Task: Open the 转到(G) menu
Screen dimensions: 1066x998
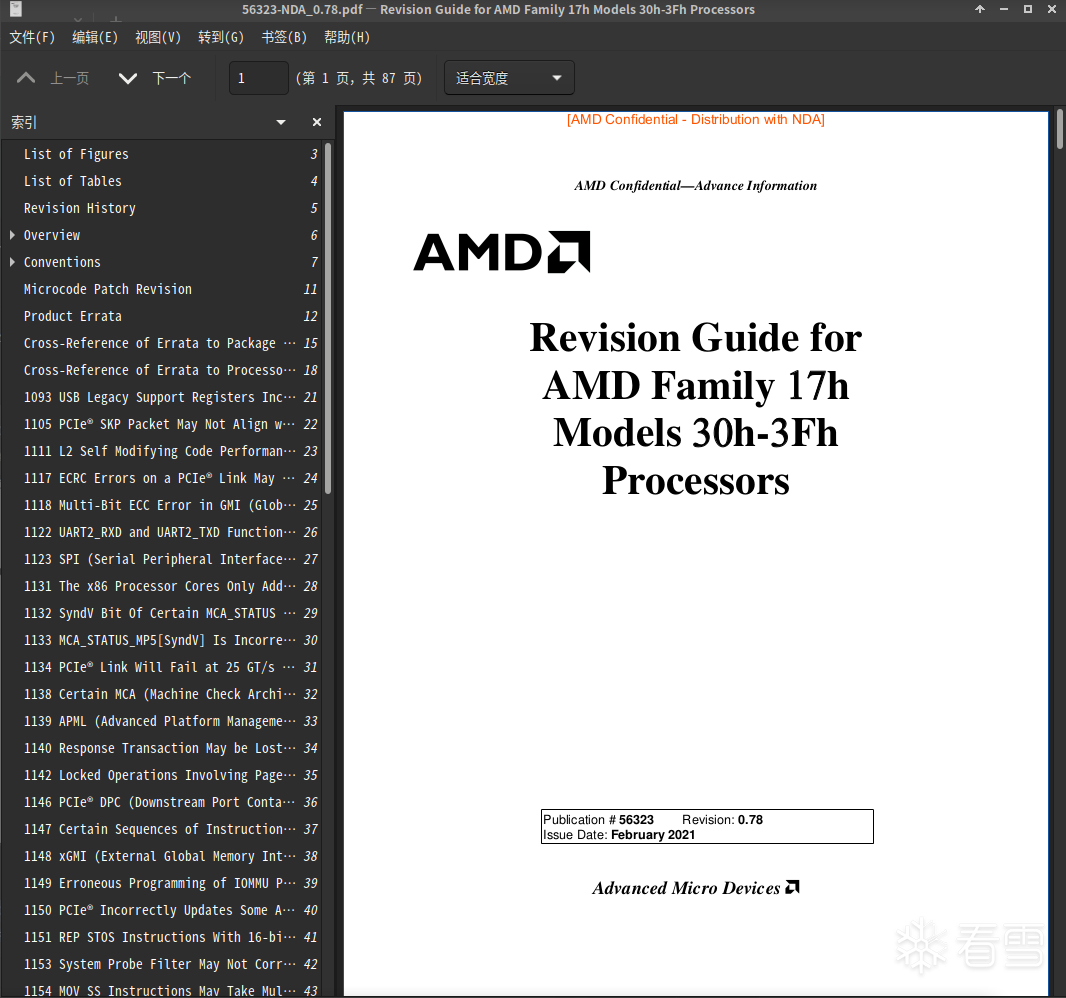Action: pos(221,37)
